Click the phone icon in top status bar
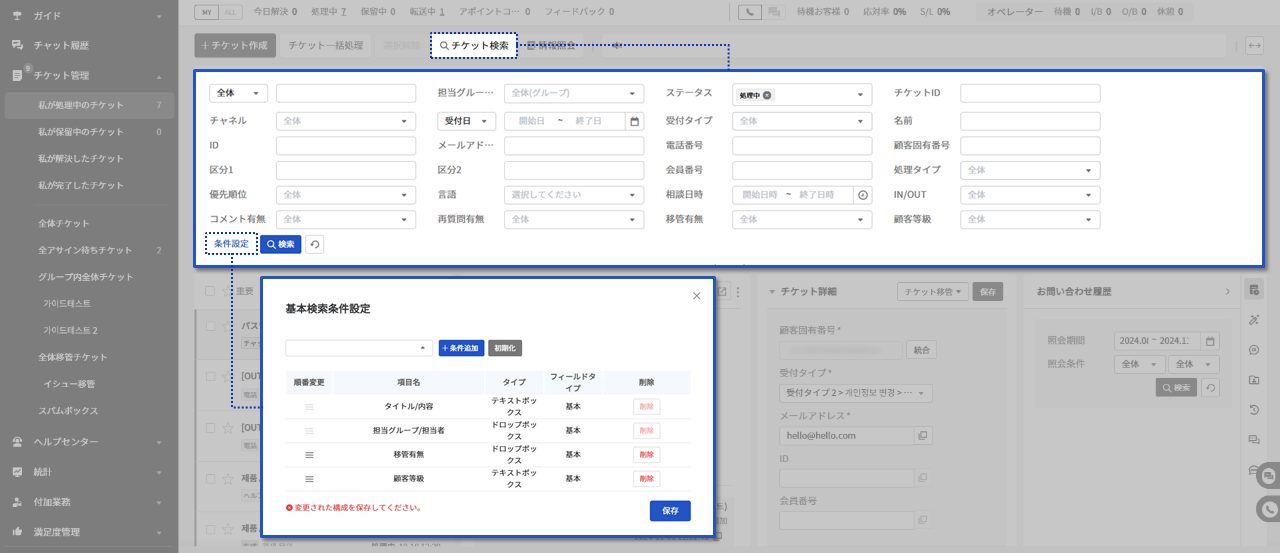 pyautogui.click(x=748, y=12)
